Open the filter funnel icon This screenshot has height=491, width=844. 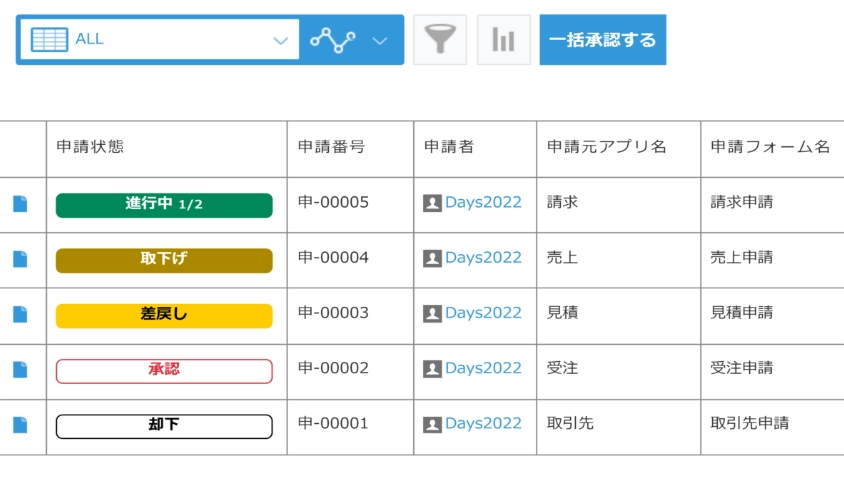440,40
